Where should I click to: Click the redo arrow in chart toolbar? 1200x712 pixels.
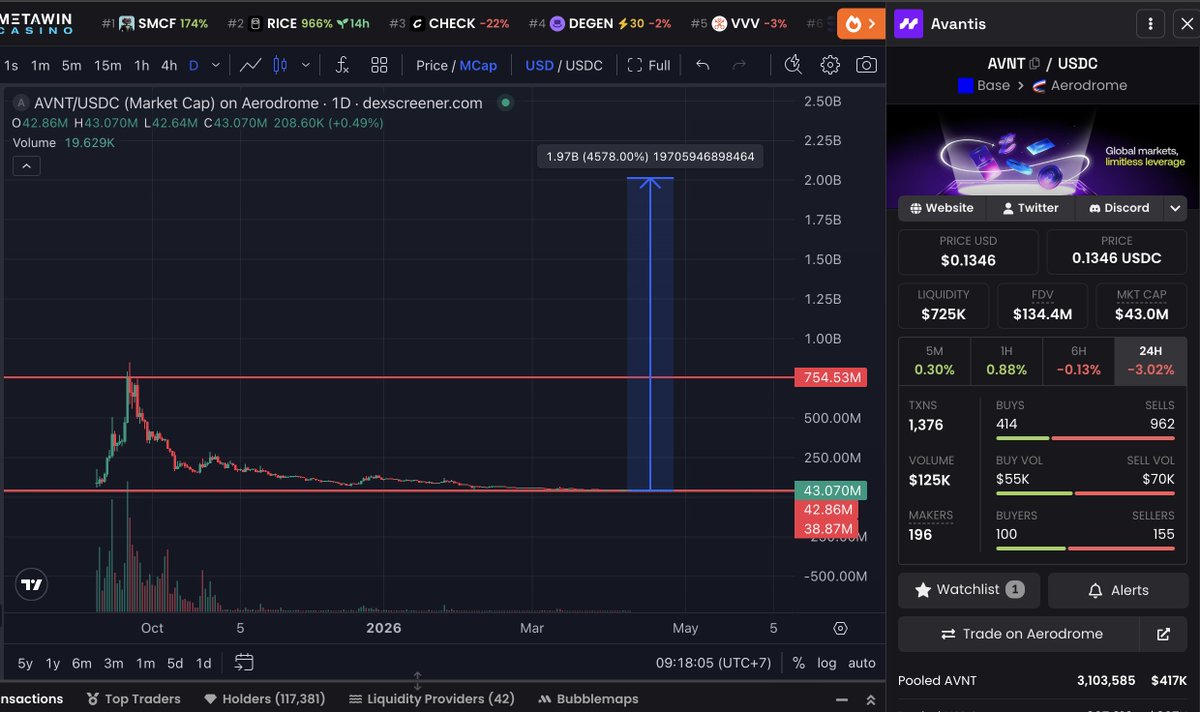pos(740,65)
